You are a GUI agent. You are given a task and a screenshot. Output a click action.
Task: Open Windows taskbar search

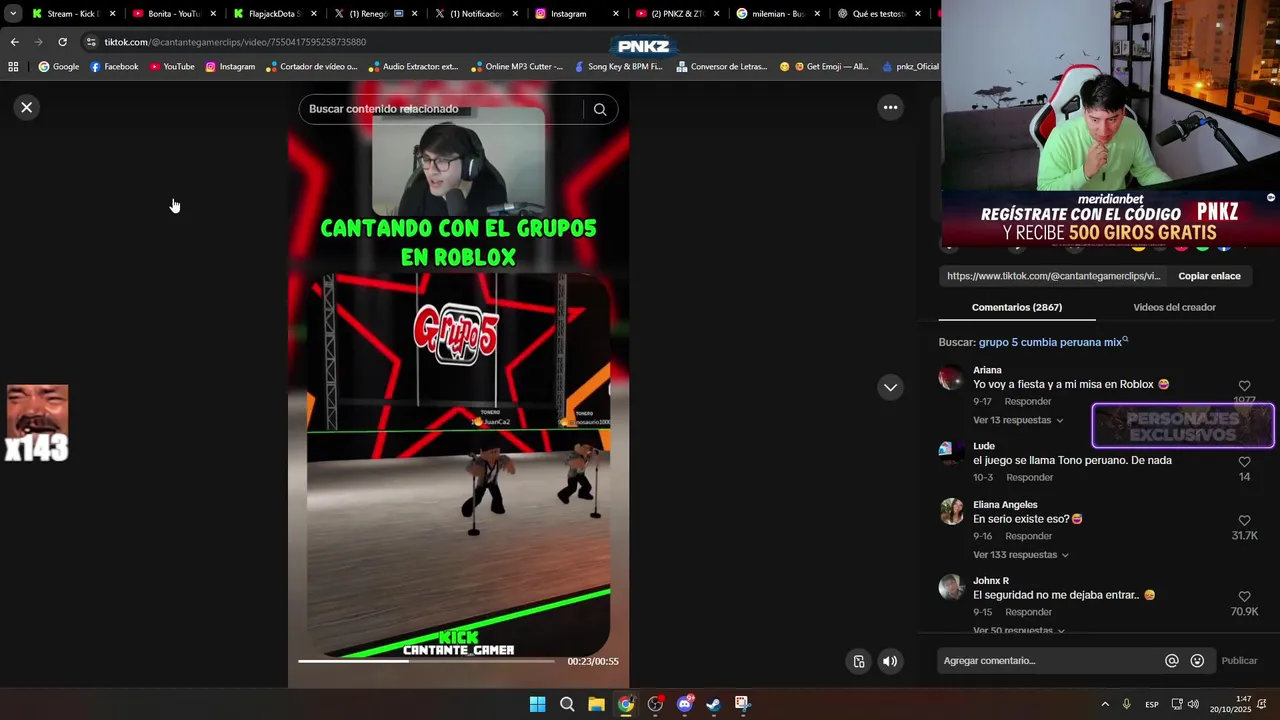pyautogui.click(x=567, y=704)
